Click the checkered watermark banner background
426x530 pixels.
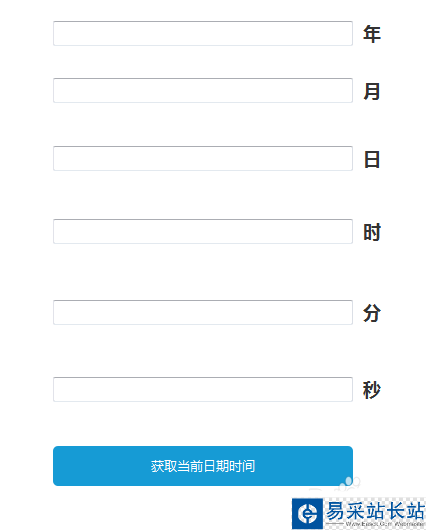pyautogui.click(x=375, y=513)
